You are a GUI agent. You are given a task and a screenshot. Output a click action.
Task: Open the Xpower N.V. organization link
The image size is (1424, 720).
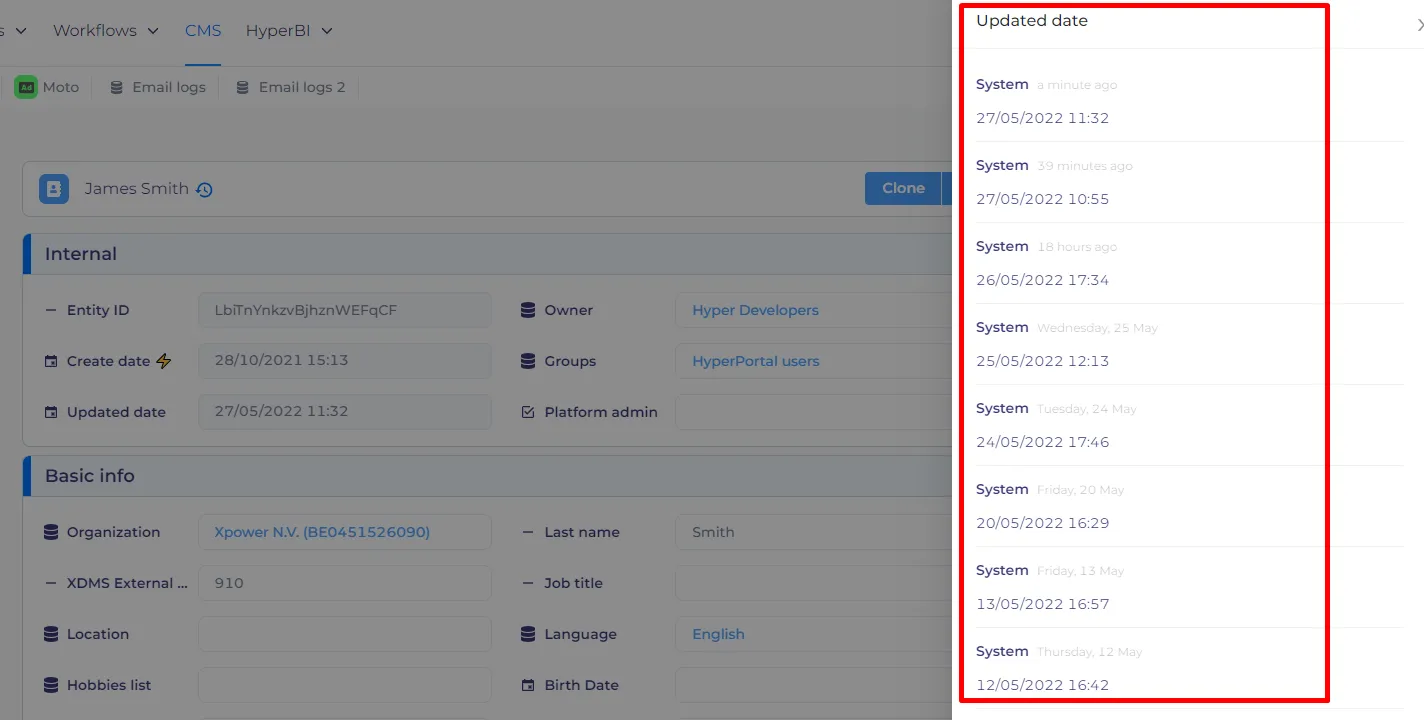(x=322, y=532)
